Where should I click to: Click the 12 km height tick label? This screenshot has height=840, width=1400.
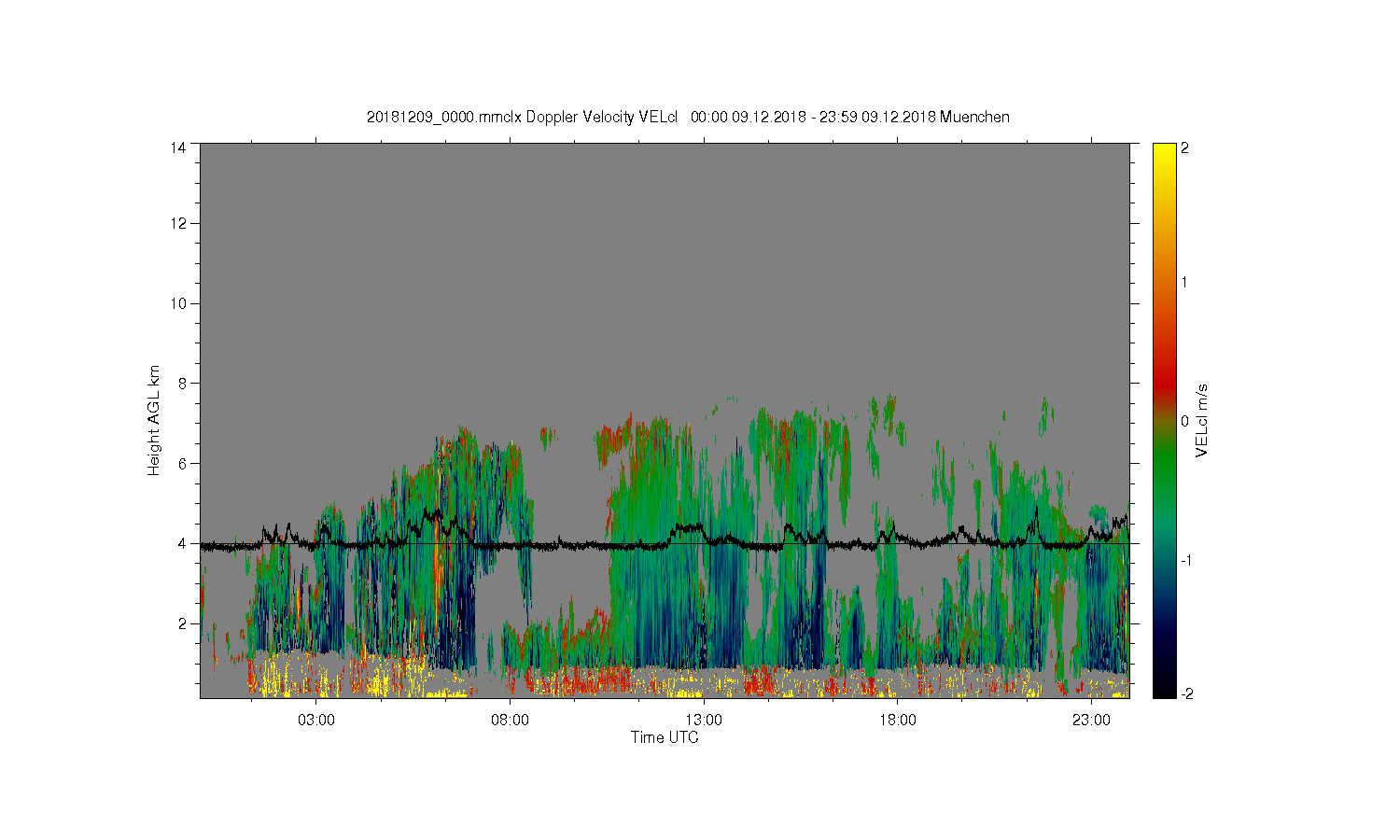point(177,223)
